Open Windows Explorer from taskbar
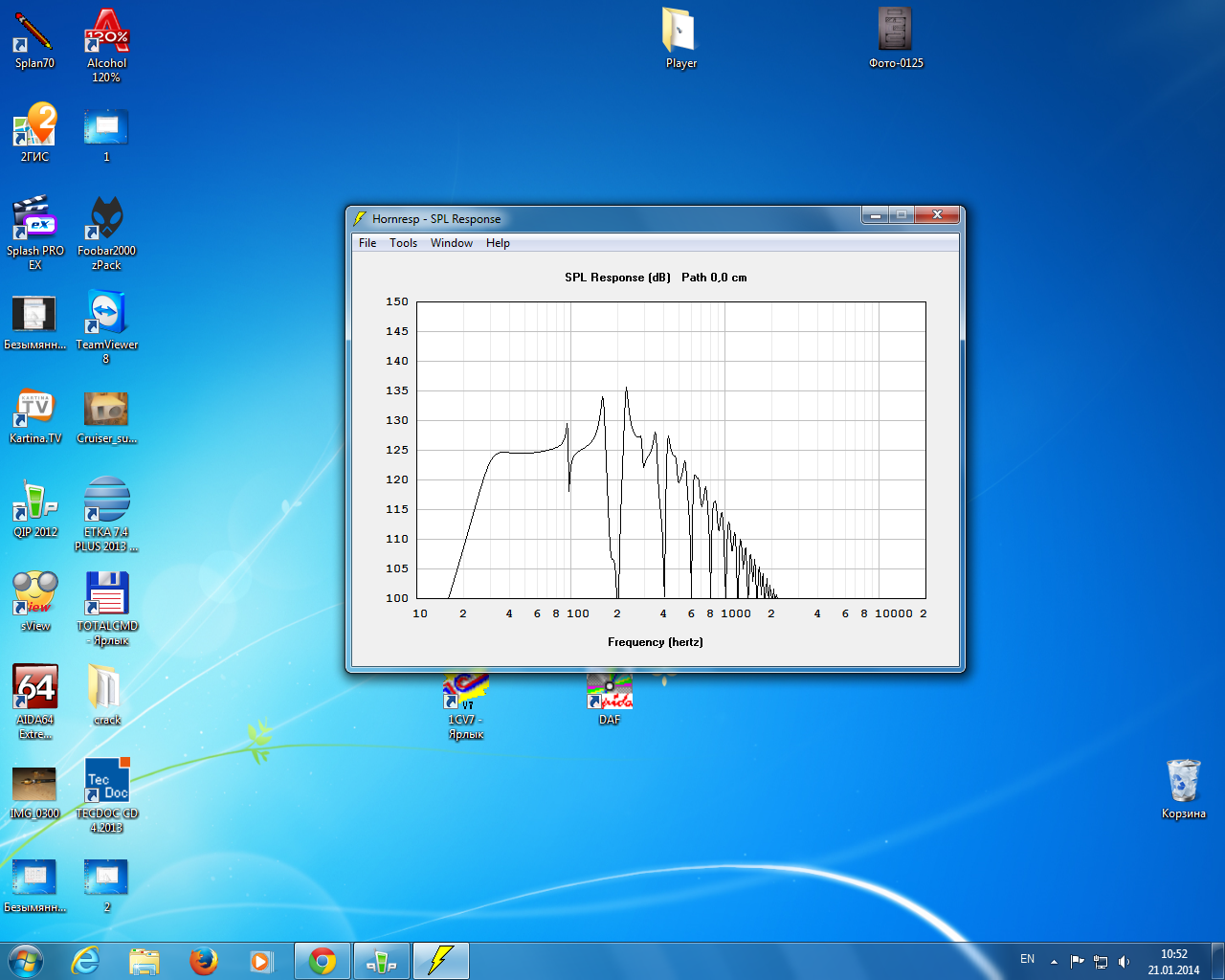The image size is (1225, 980). (x=145, y=961)
